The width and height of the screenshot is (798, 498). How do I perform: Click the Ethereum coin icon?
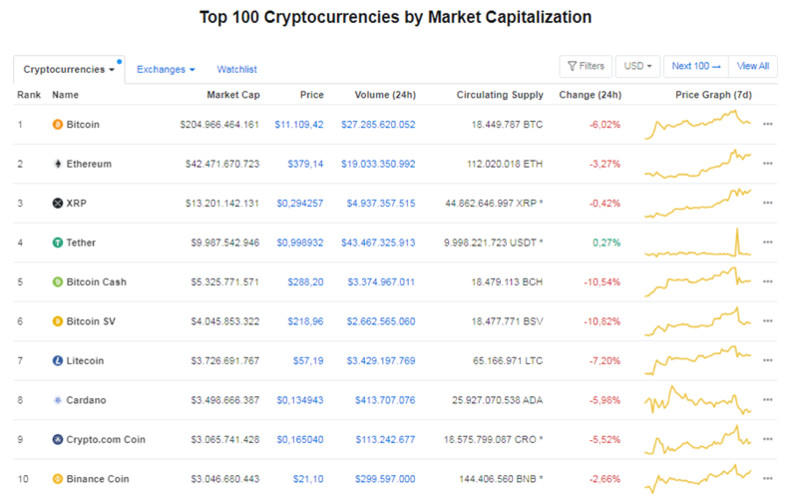[57, 164]
